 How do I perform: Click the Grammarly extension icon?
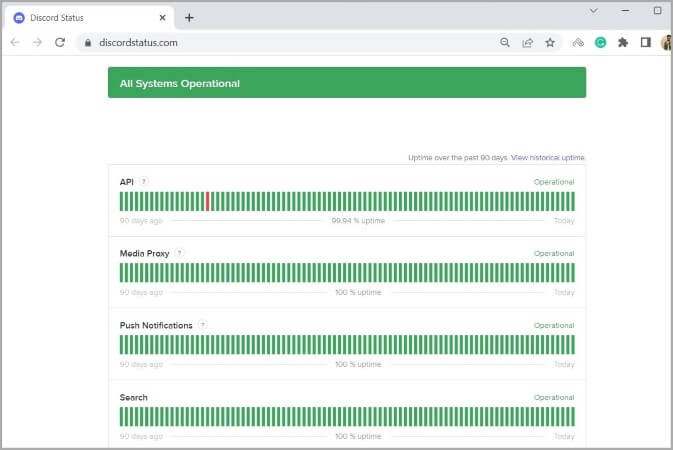pyautogui.click(x=601, y=43)
